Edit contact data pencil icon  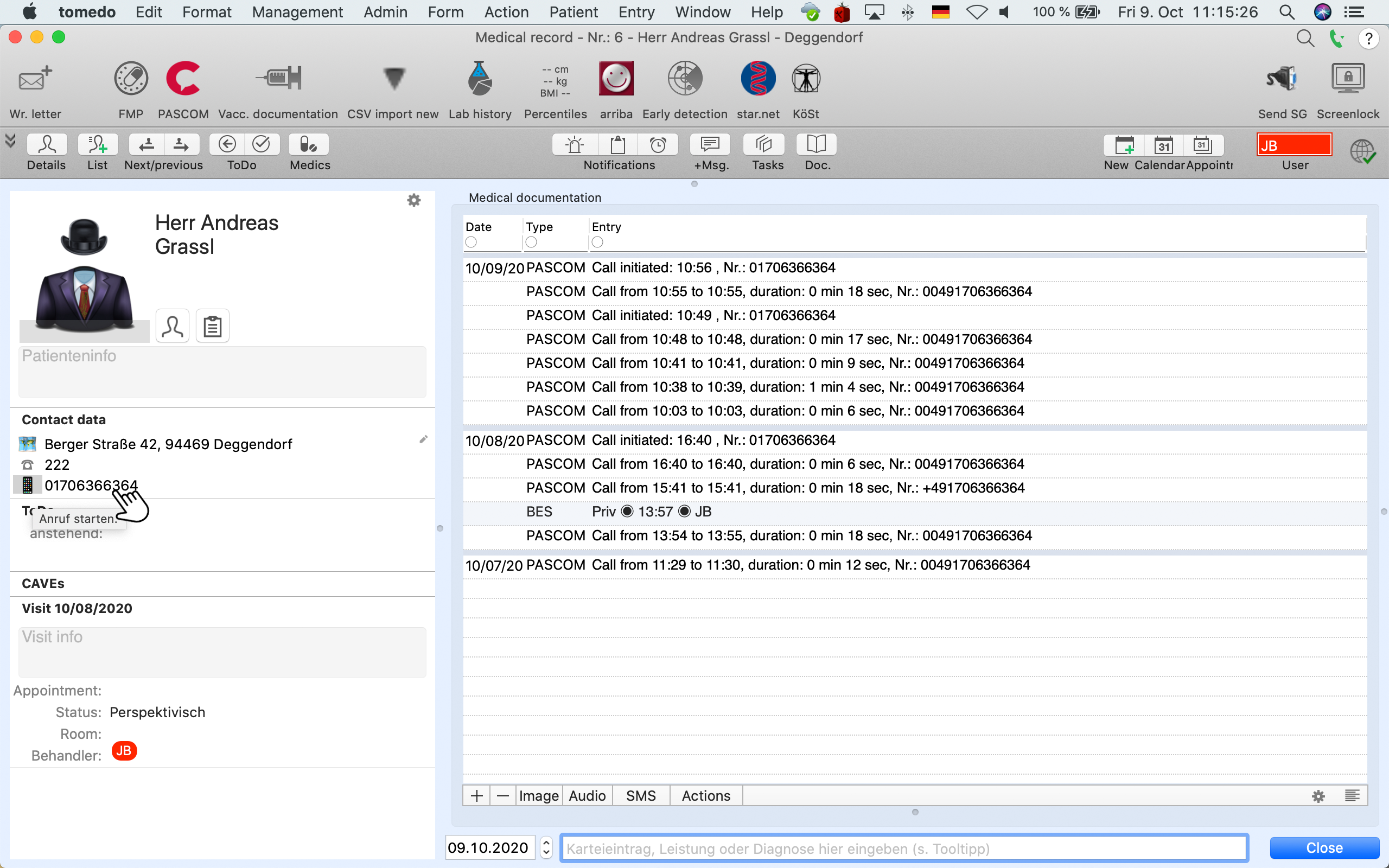click(423, 440)
